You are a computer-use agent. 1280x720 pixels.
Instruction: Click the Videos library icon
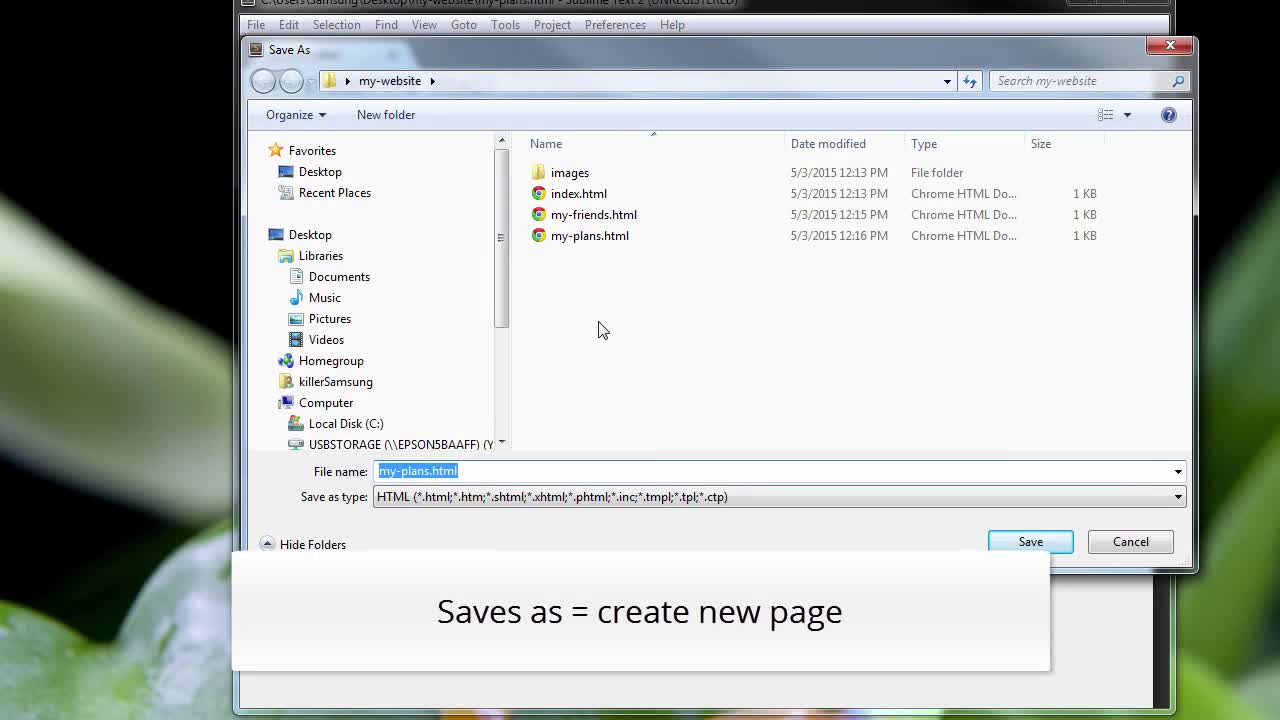(296, 340)
